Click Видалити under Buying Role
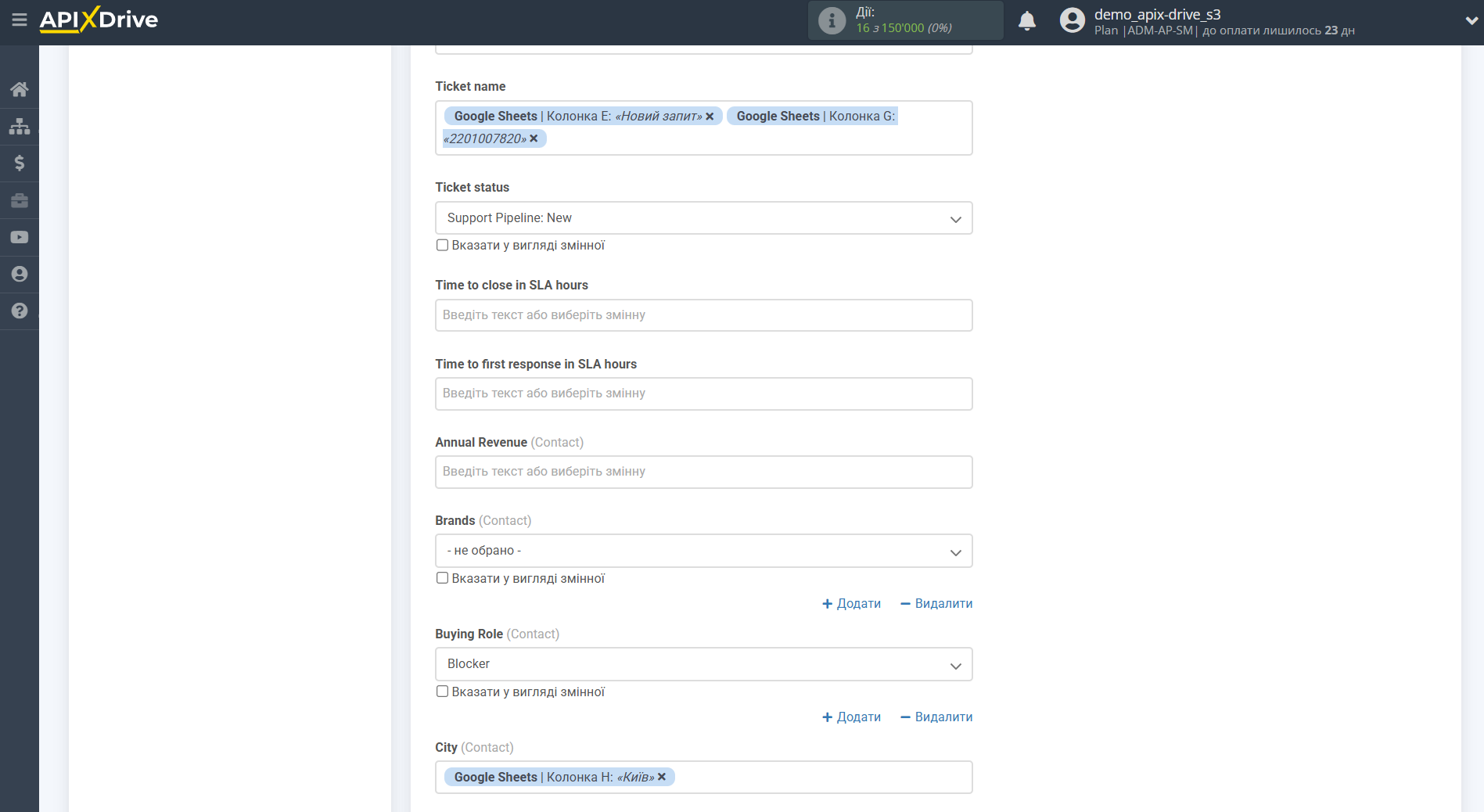1484x812 pixels. (936, 717)
